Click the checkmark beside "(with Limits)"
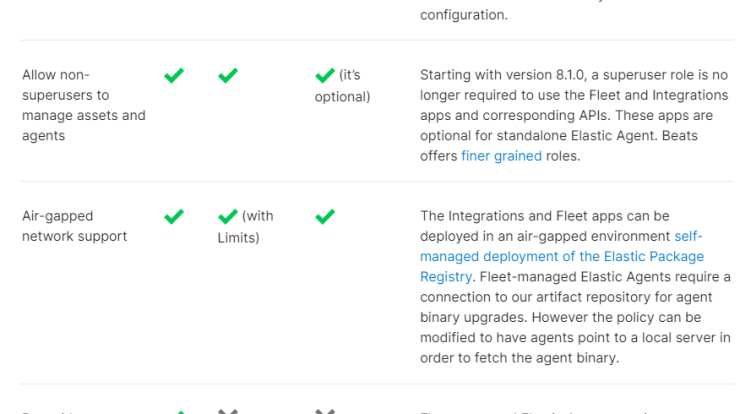 pyautogui.click(x=228, y=217)
